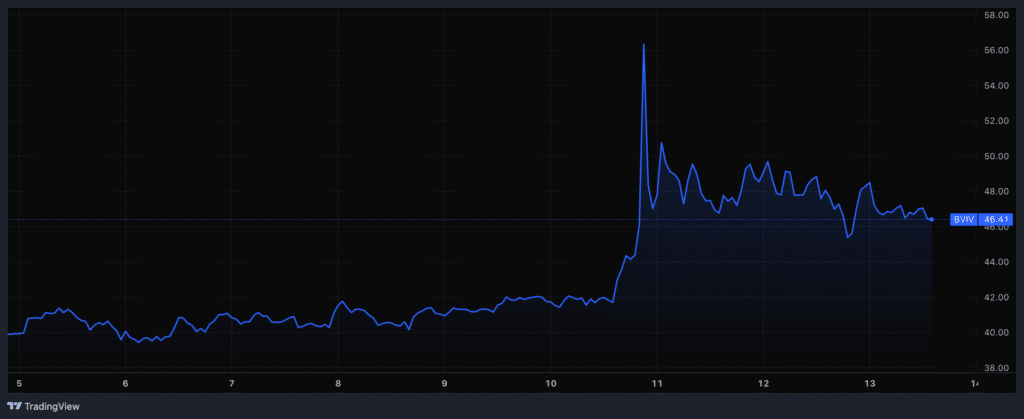Click date 10 on time axis
This screenshot has width=1024, height=419.
[551, 383]
